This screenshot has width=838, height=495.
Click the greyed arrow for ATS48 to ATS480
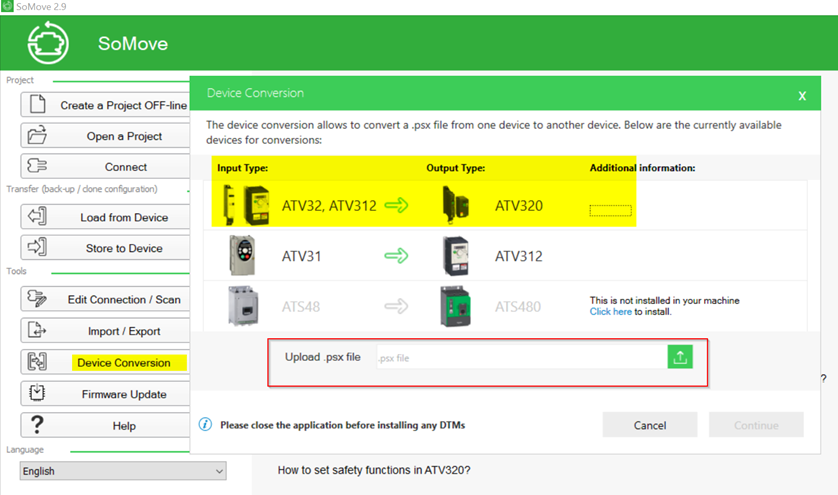(x=396, y=306)
